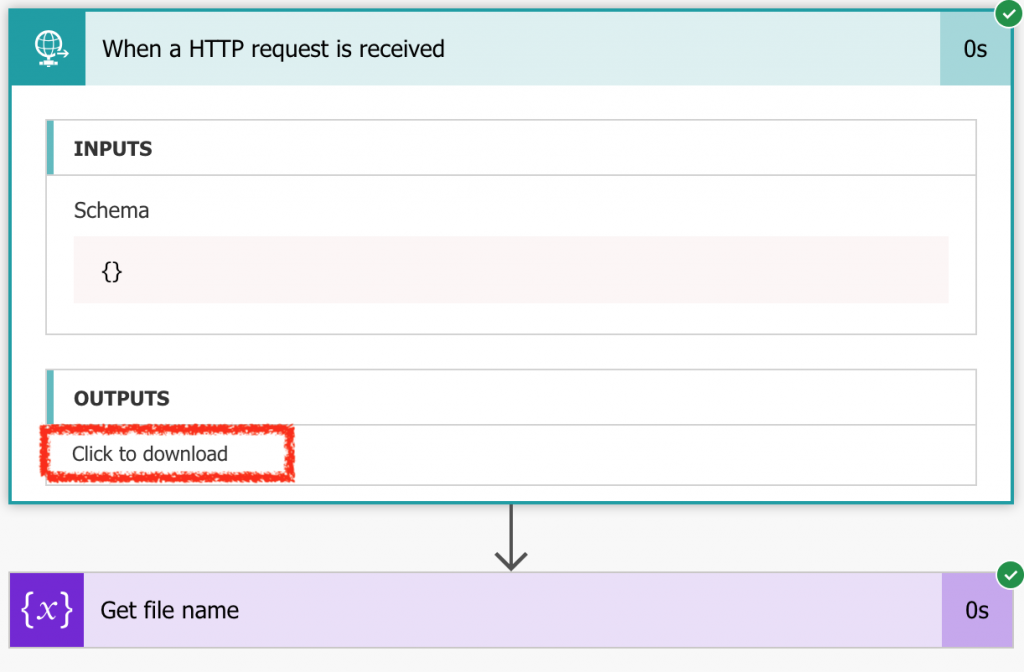Click the 'Click to download' outputs link

tap(150, 454)
